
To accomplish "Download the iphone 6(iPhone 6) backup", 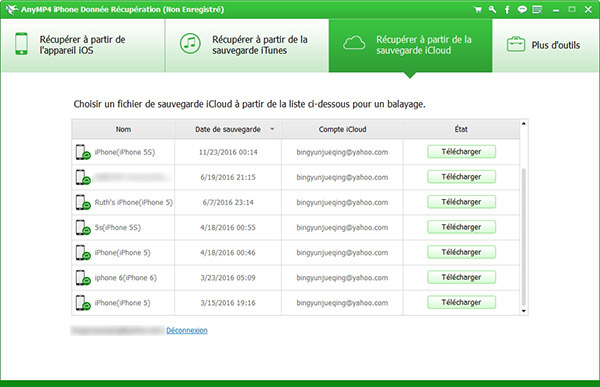I will click(x=461, y=277).
